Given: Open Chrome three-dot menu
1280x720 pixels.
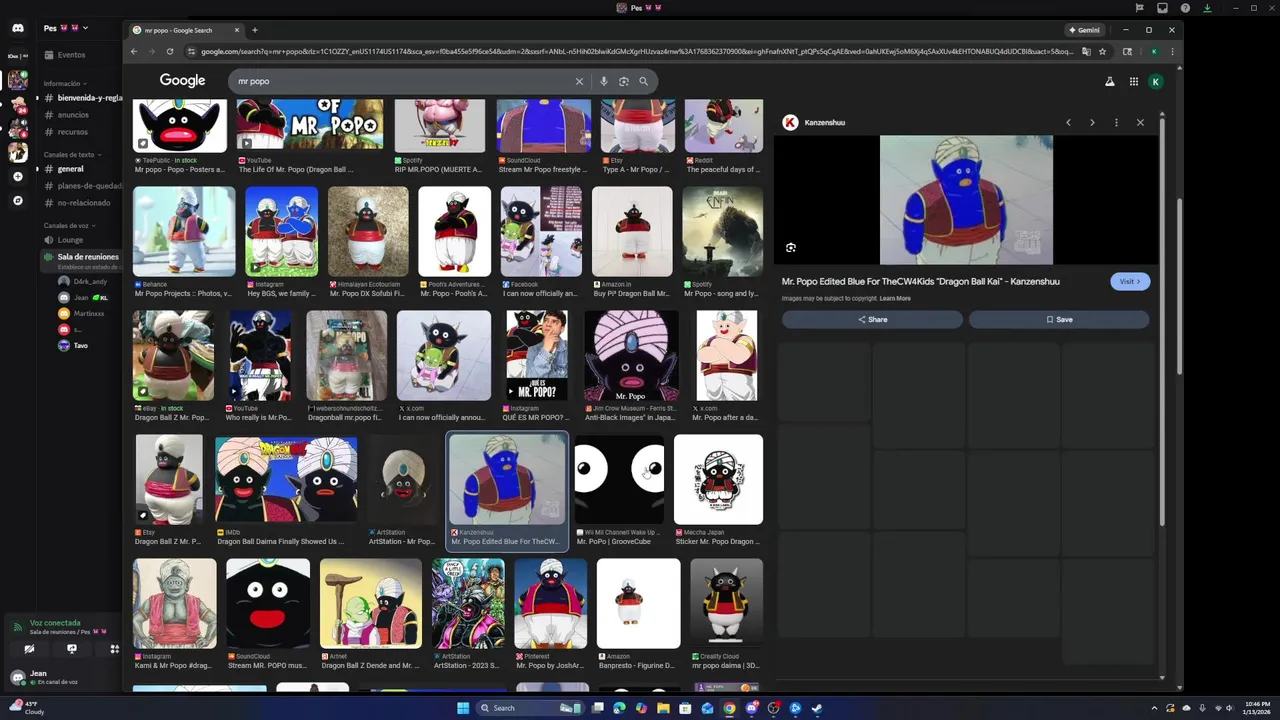Looking at the screenshot, I should click(x=1172, y=52).
